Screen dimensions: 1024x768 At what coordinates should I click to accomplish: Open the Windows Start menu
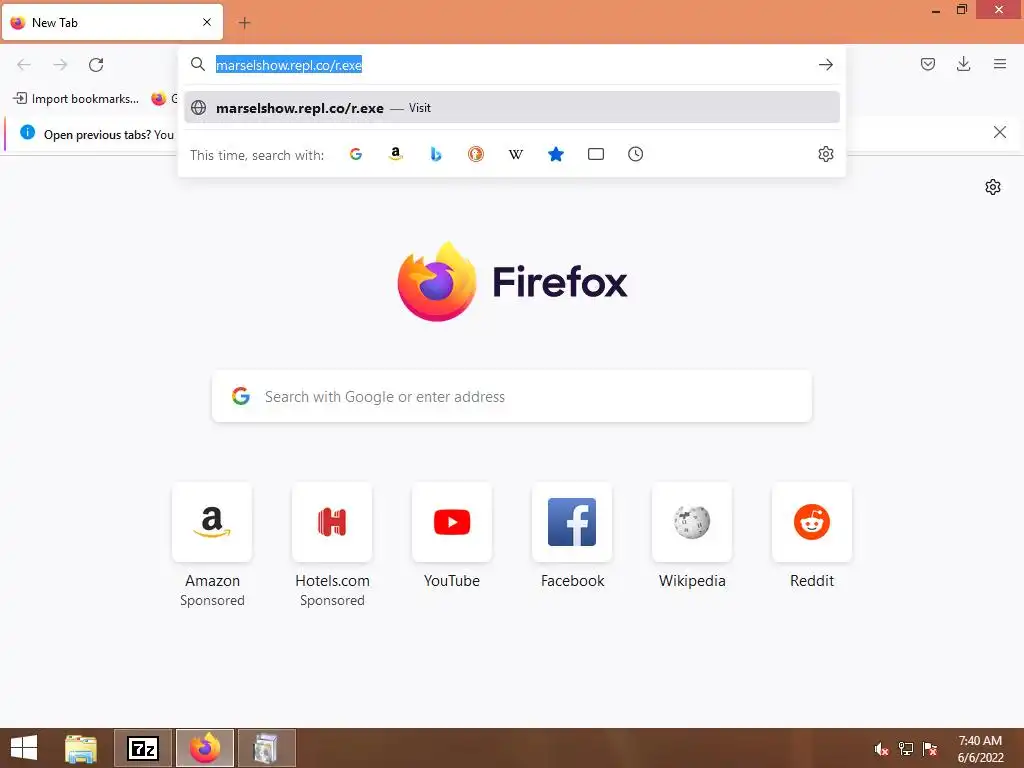click(x=24, y=748)
